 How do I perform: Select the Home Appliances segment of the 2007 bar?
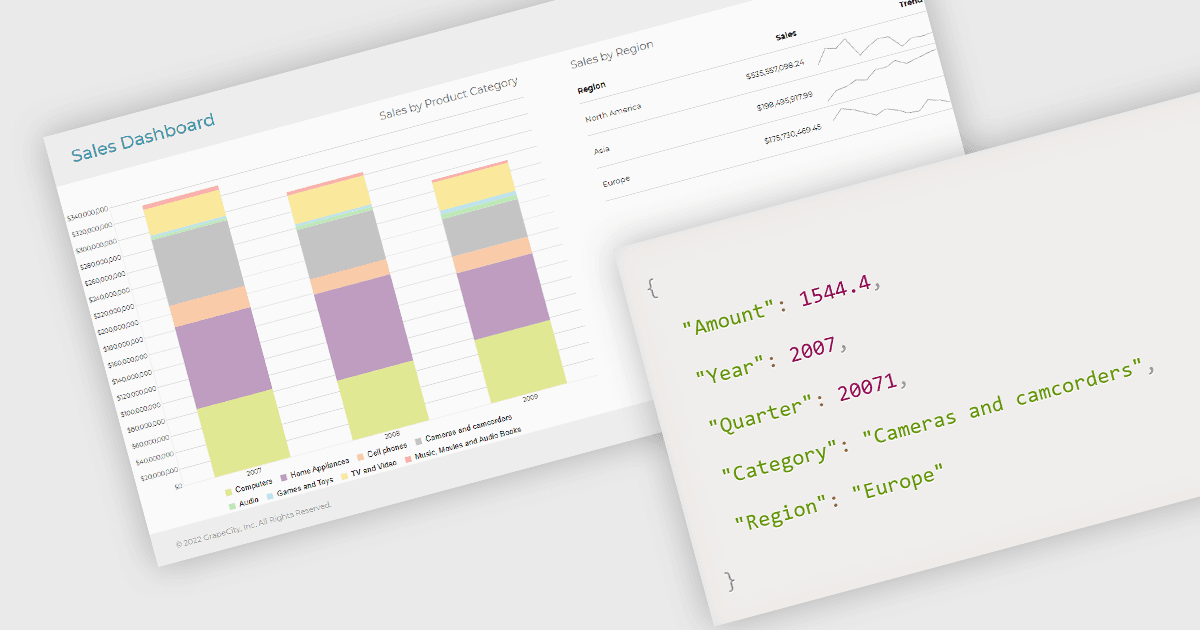pos(222,358)
